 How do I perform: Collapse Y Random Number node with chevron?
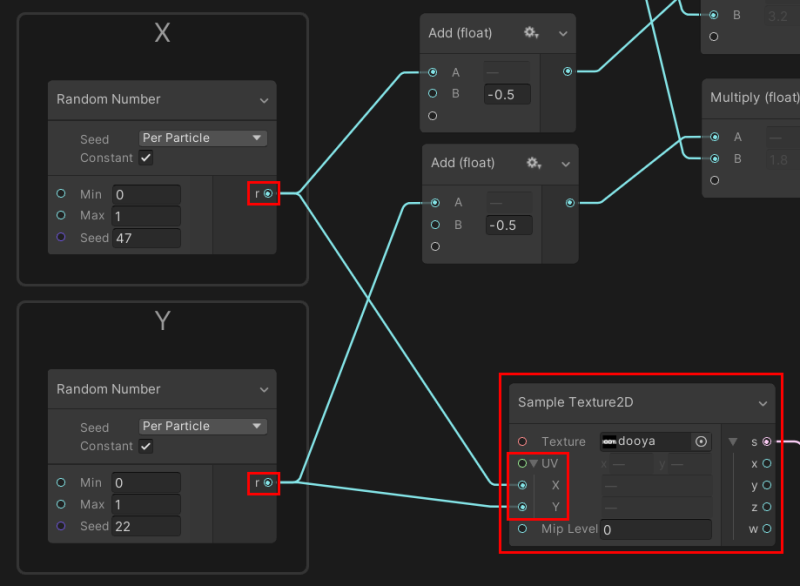pyautogui.click(x=264, y=390)
